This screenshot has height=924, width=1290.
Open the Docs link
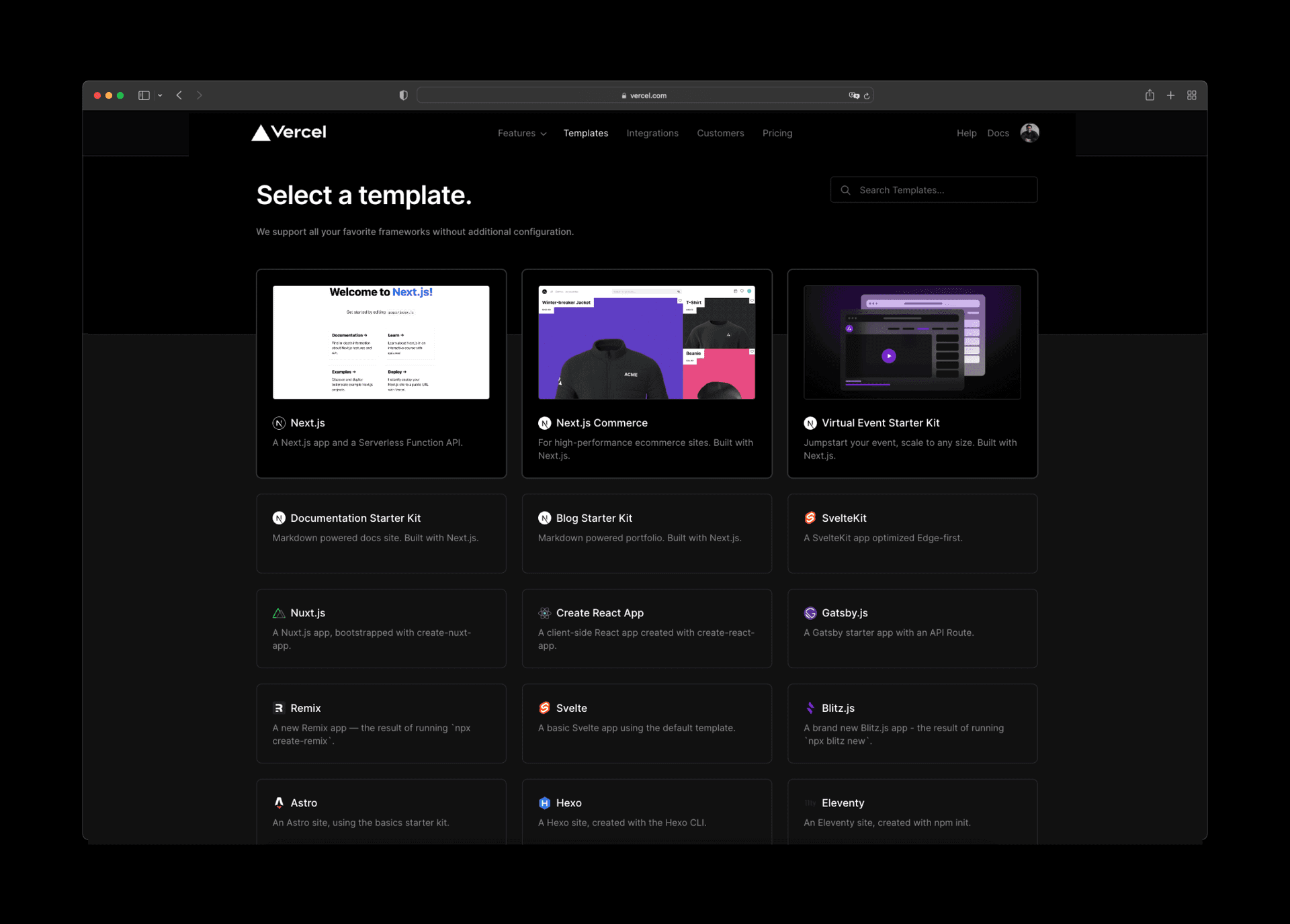click(998, 134)
